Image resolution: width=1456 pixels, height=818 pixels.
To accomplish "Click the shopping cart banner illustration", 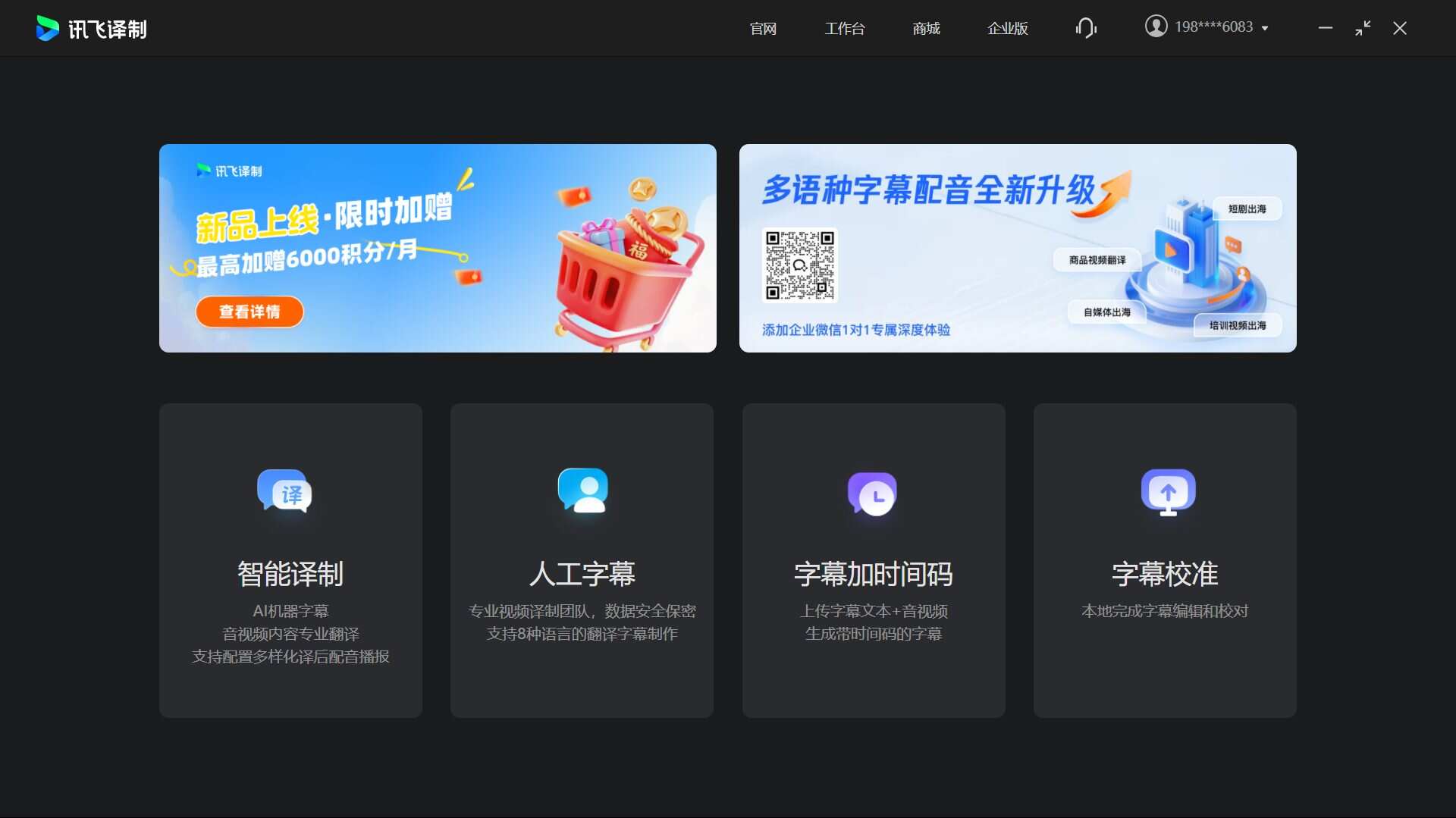I will coord(629,265).
